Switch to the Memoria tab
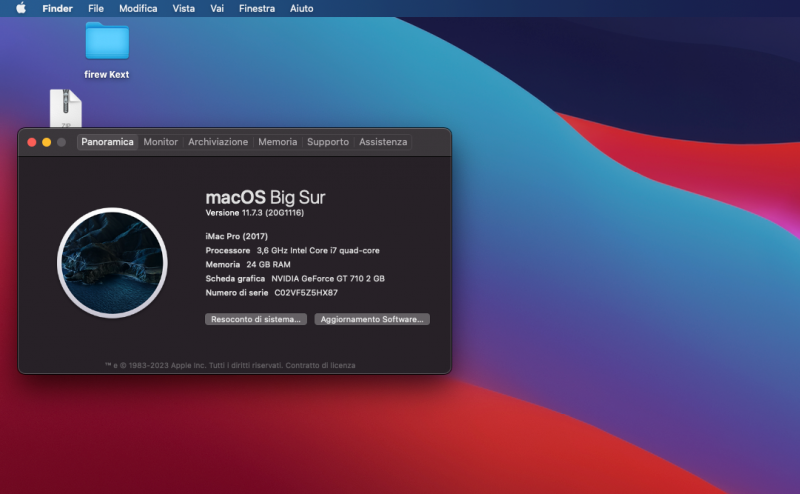 pos(278,142)
